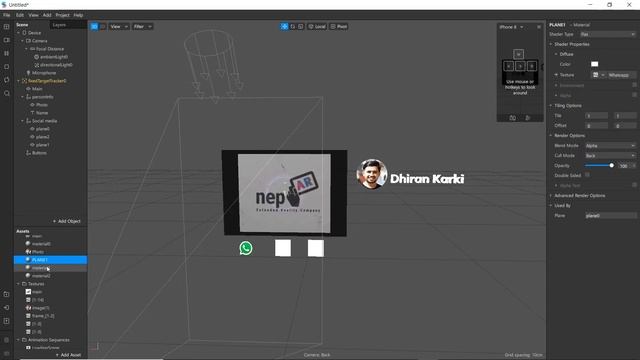Click the white Diffuse color swatch
The height and width of the screenshot is (360, 640).
pyautogui.click(x=595, y=64)
